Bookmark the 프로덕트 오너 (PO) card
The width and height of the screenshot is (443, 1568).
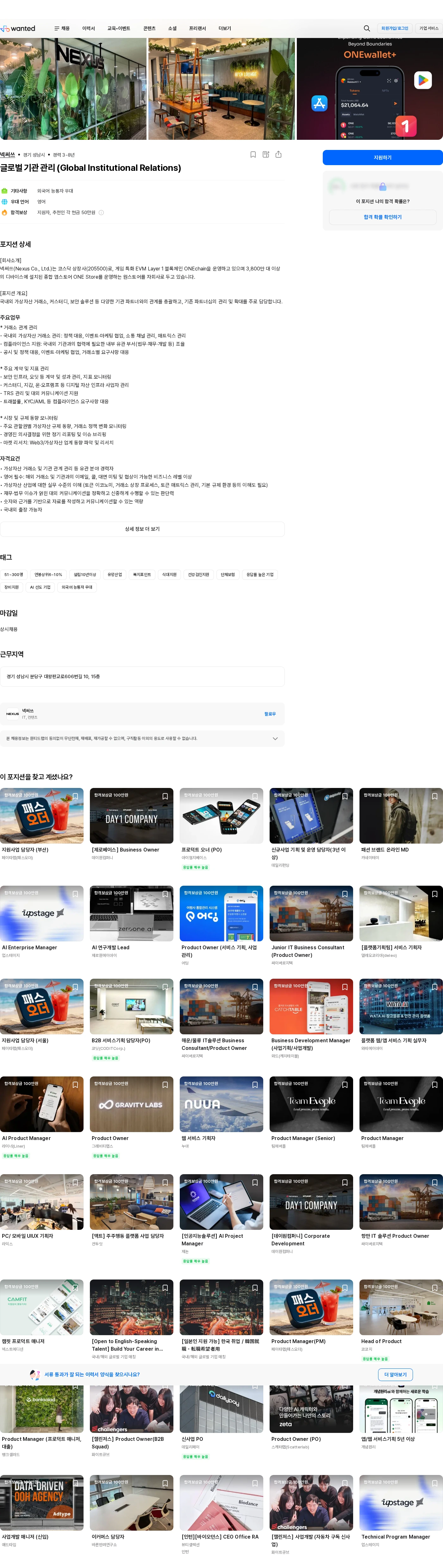click(255, 796)
